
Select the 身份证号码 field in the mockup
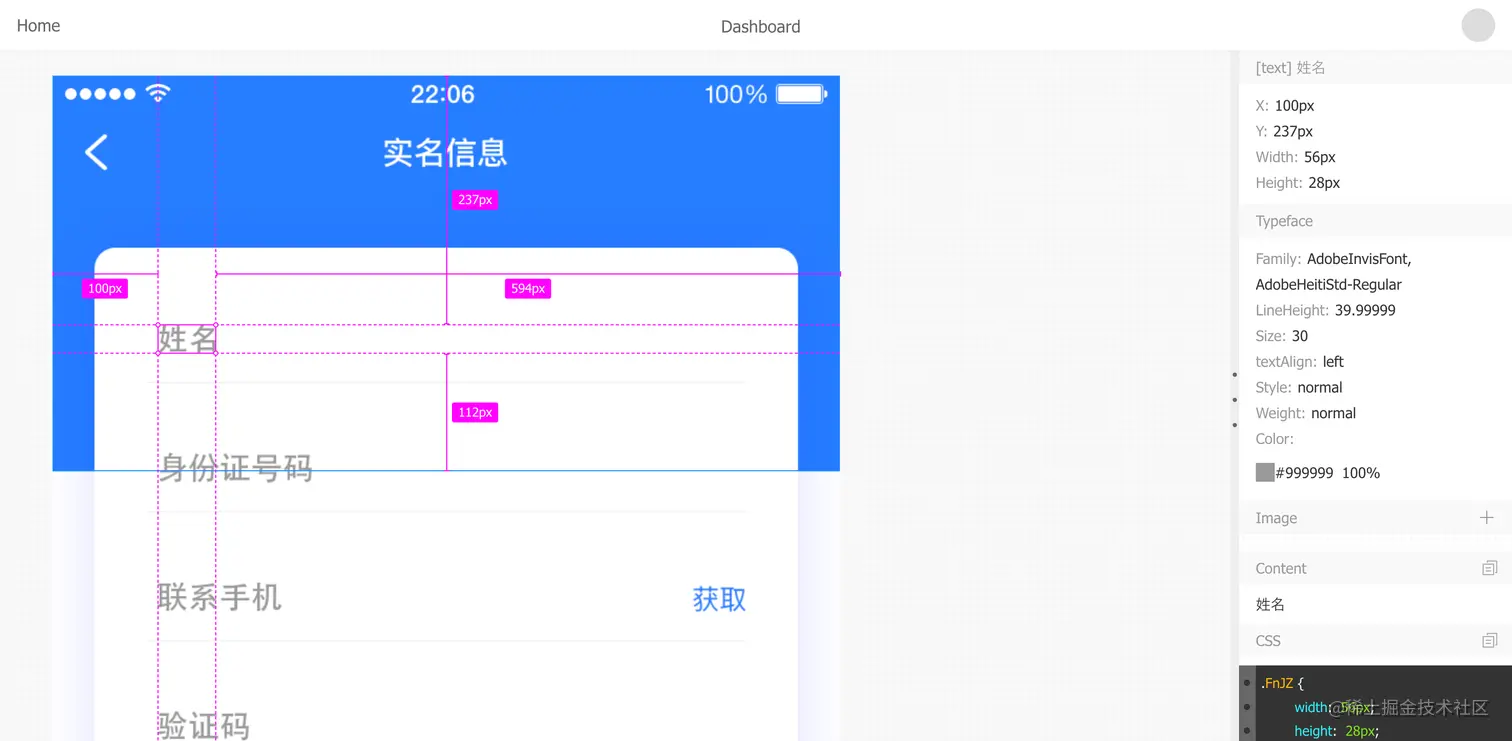(235, 467)
